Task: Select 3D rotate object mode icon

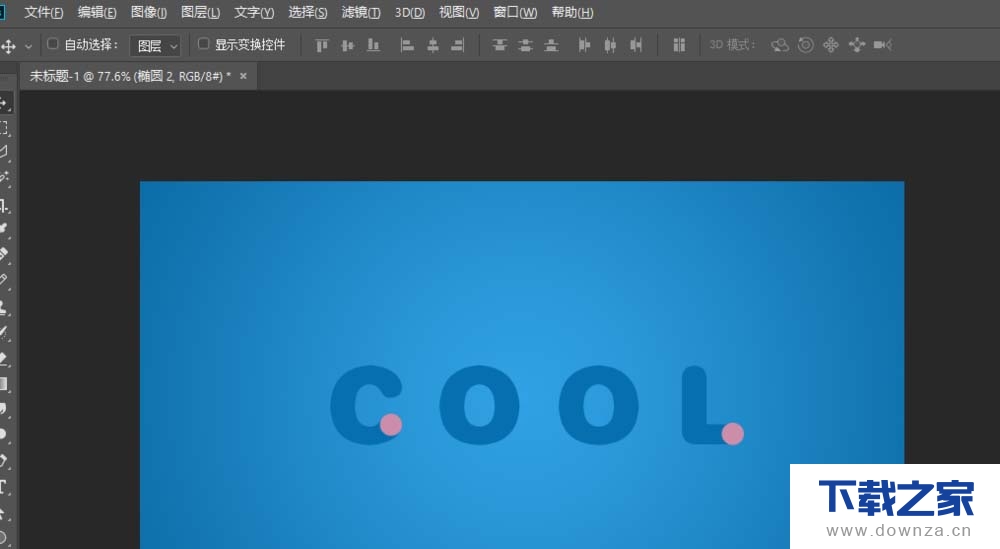Action: pyautogui.click(x=779, y=45)
